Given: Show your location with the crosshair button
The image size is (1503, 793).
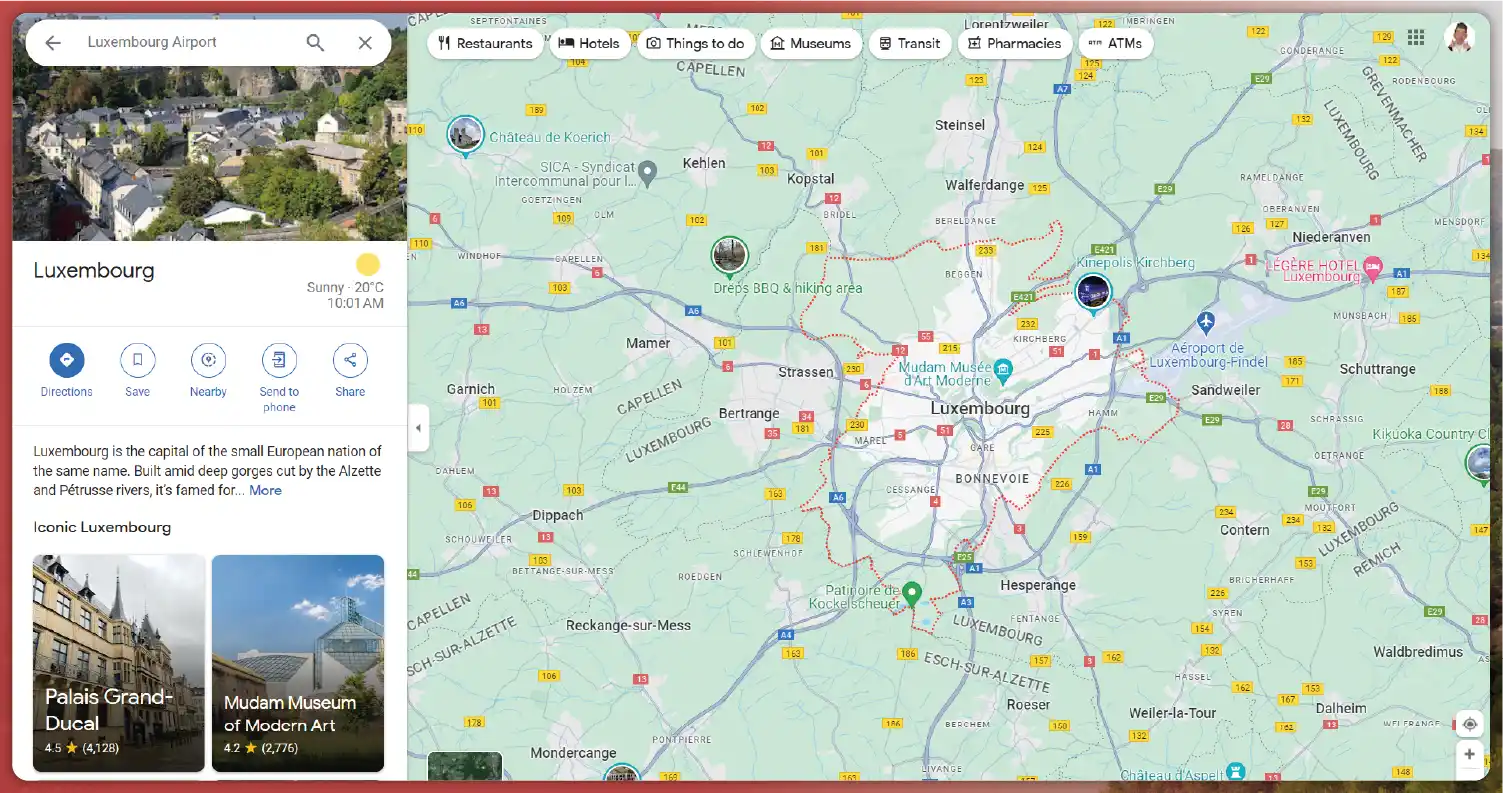Looking at the screenshot, I should point(1469,723).
